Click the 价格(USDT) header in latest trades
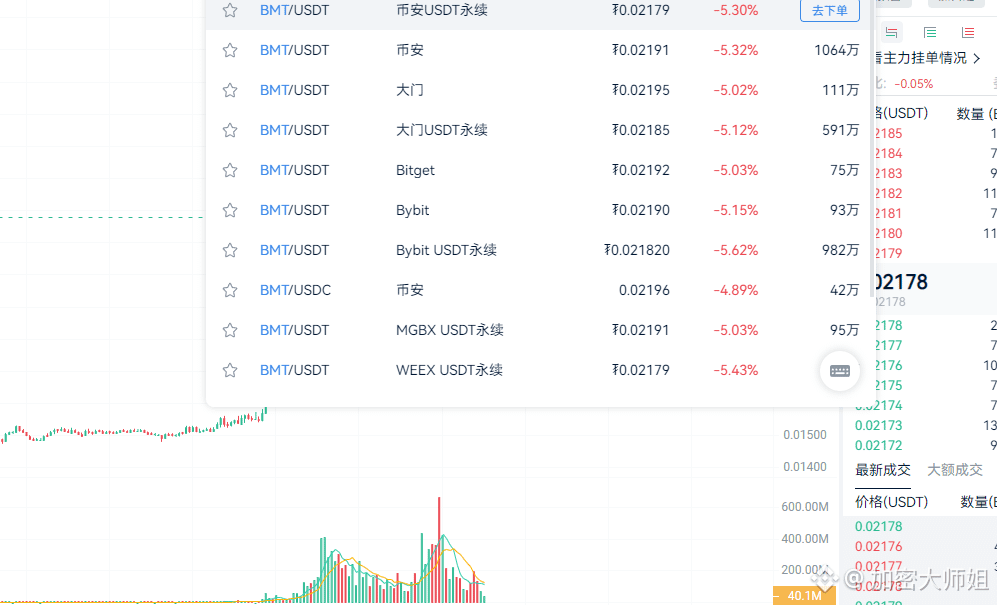 (x=891, y=502)
